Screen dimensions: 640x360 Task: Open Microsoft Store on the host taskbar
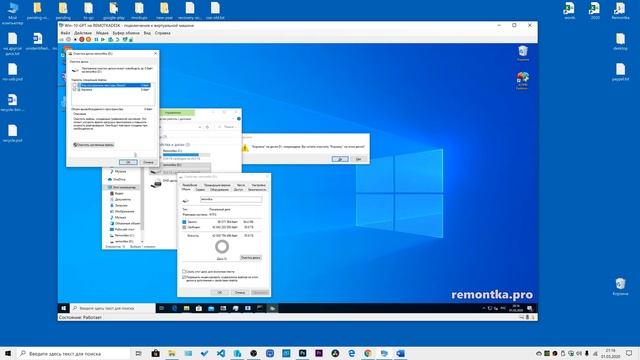click(156, 353)
